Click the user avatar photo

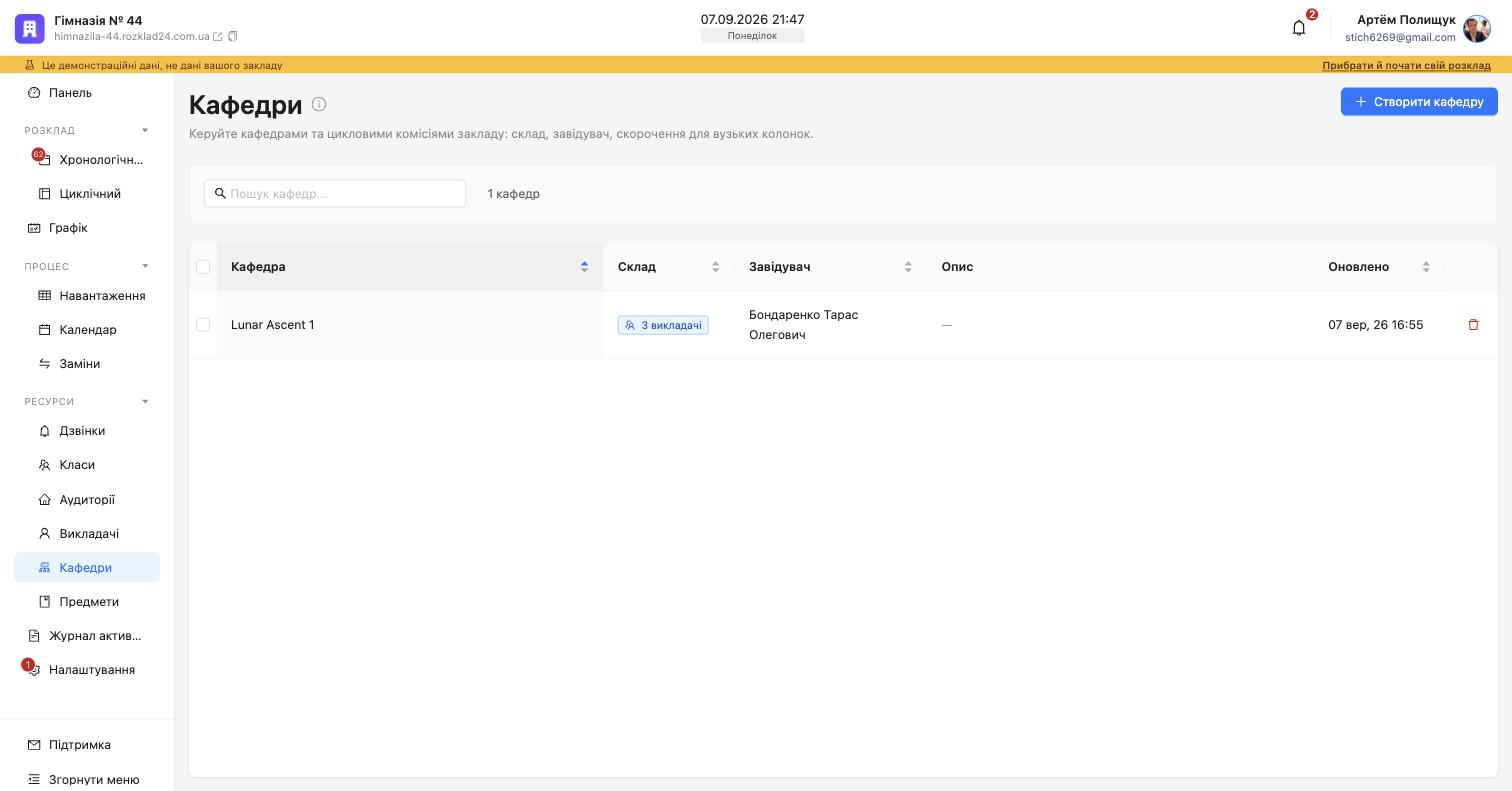pyautogui.click(x=1477, y=29)
